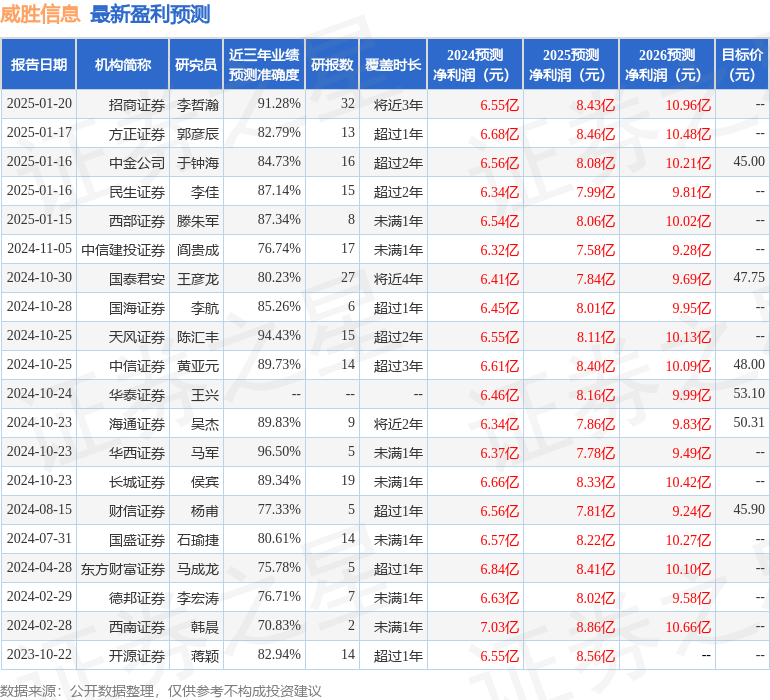The image size is (770, 700).
Task: Click 2026 profit forecast 10.96亿
Action: [688, 105]
